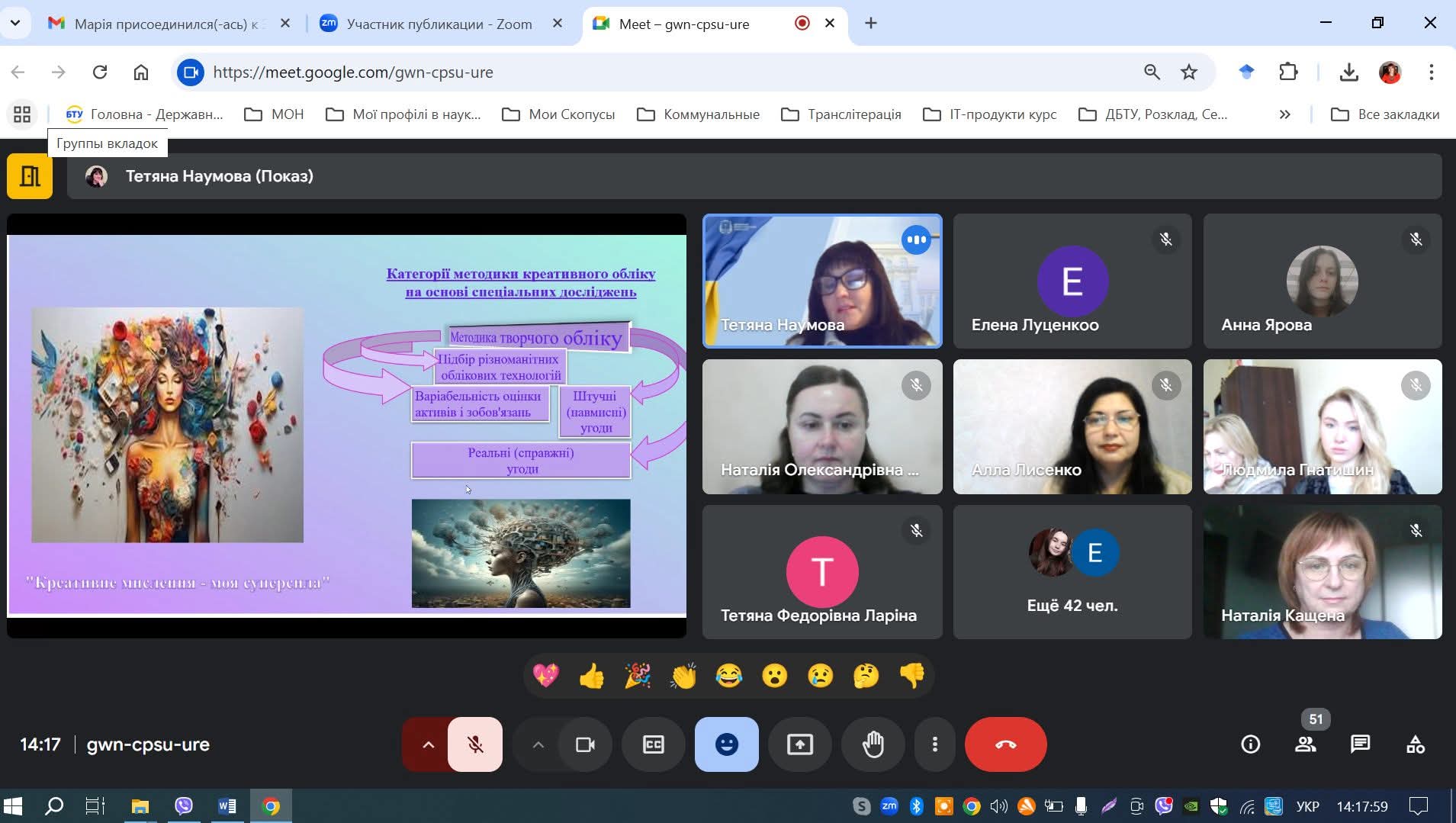
Task: Open Microsoft Word from the taskbar
Action: click(227, 806)
